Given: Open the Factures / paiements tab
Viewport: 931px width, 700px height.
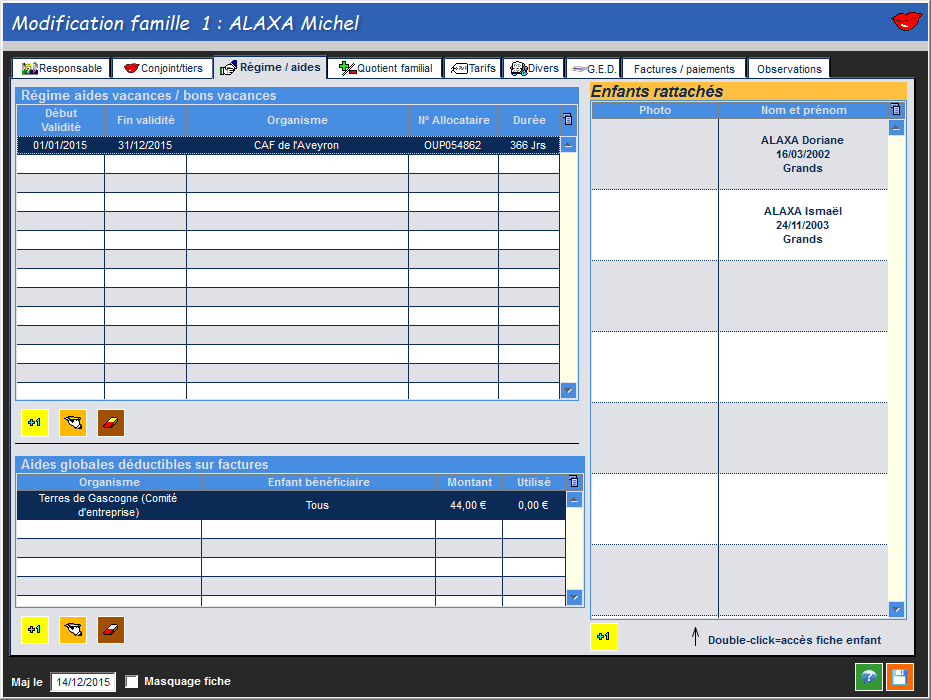Looking at the screenshot, I should coord(684,69).
